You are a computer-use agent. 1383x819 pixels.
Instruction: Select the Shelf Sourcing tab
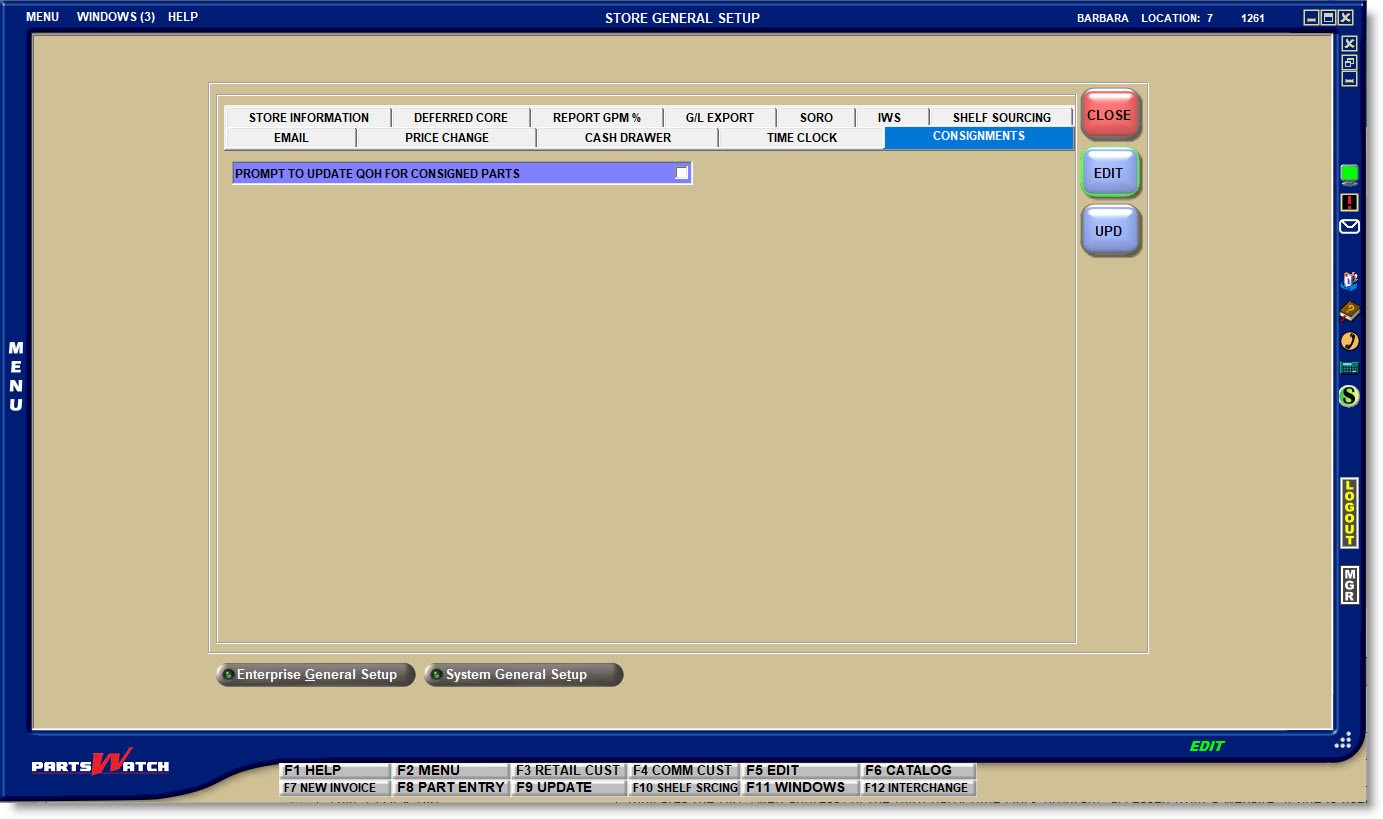(x=1001, y=118)
